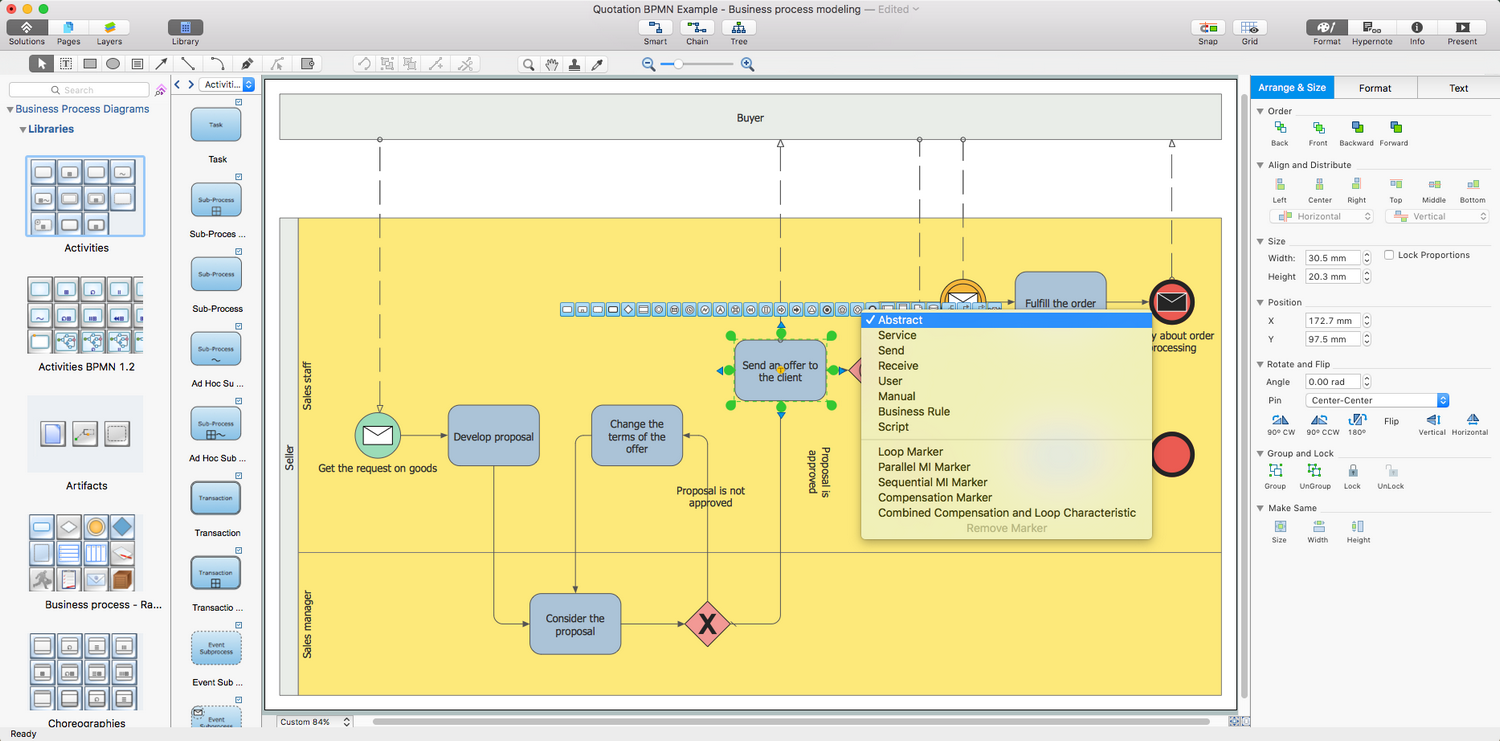Select the Smart connector icon

coord(655,28)
